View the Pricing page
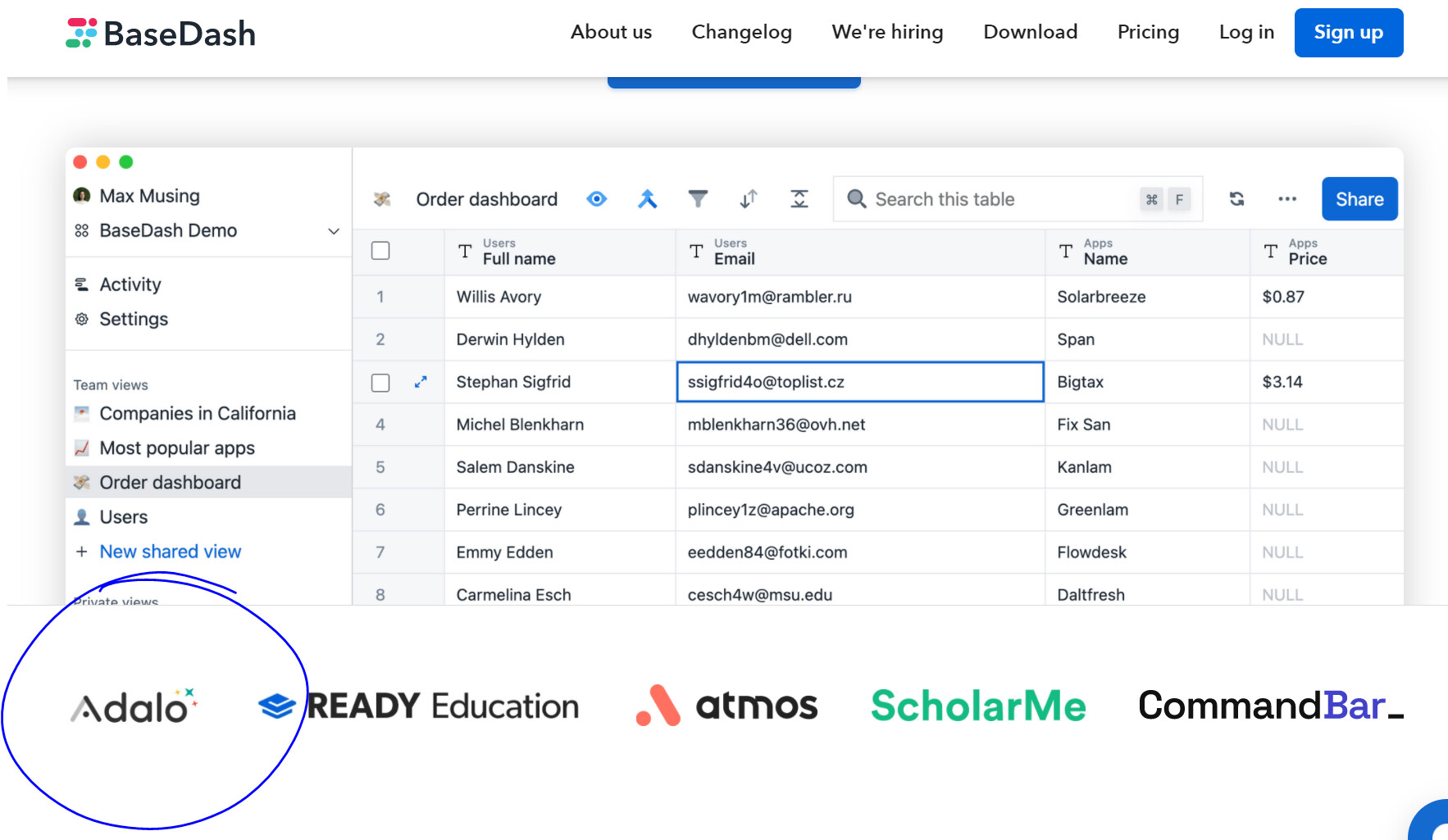Viewport: 1448px width, 840px height. click(1148, 32)
